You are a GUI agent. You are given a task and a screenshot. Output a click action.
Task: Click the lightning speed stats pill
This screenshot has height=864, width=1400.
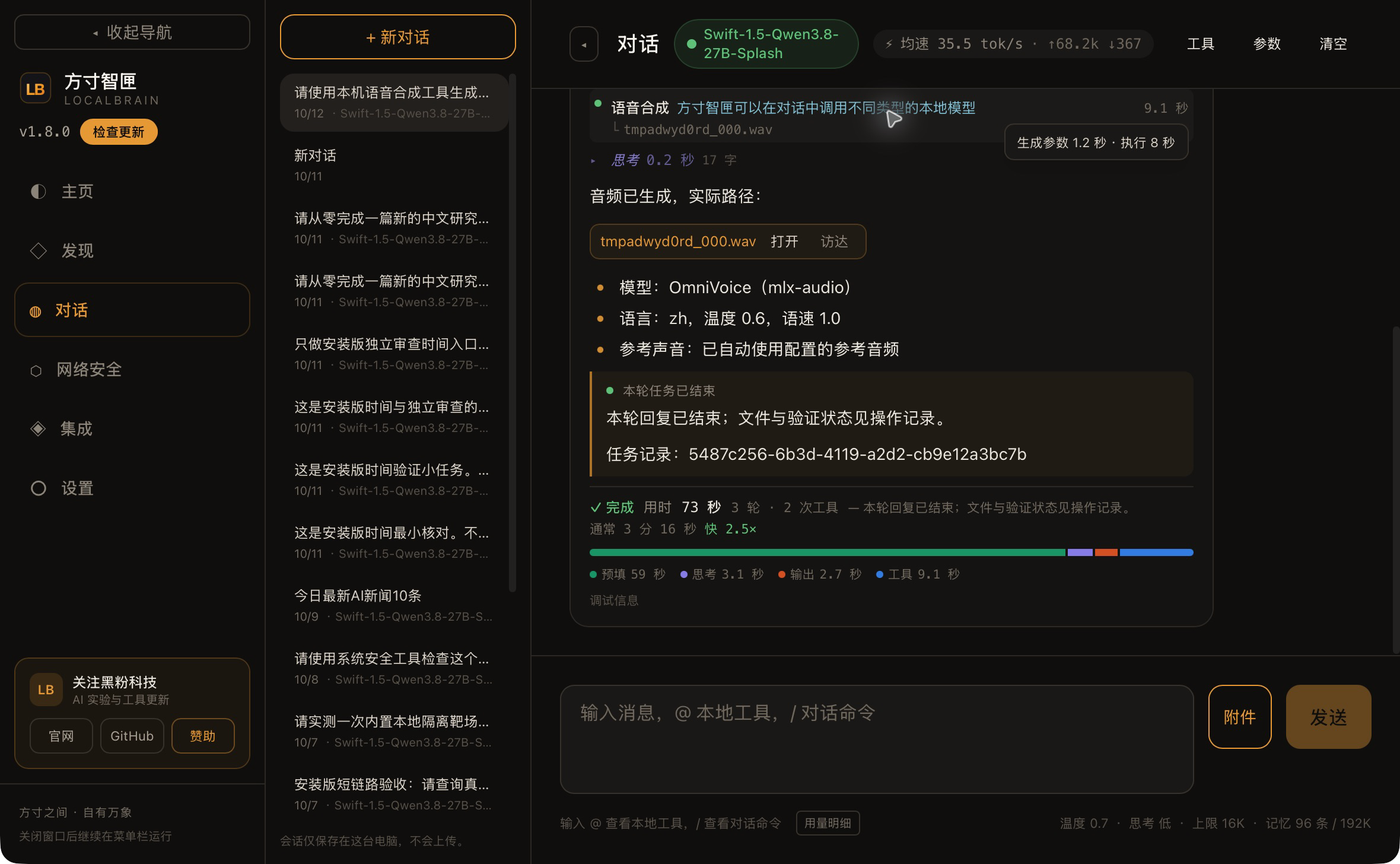pos(1013,44)
